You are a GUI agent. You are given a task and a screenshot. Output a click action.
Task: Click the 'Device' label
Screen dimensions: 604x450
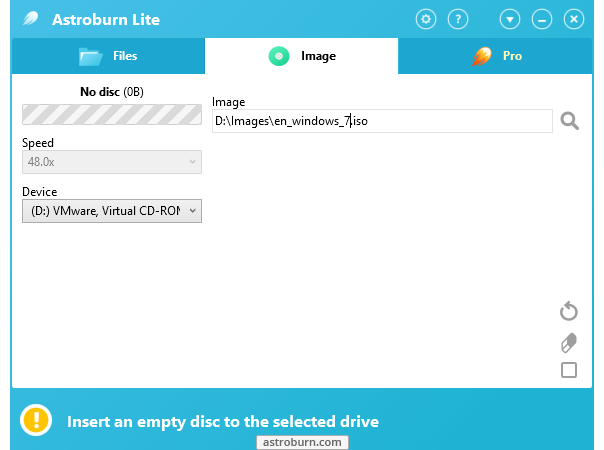pos(40,191)
